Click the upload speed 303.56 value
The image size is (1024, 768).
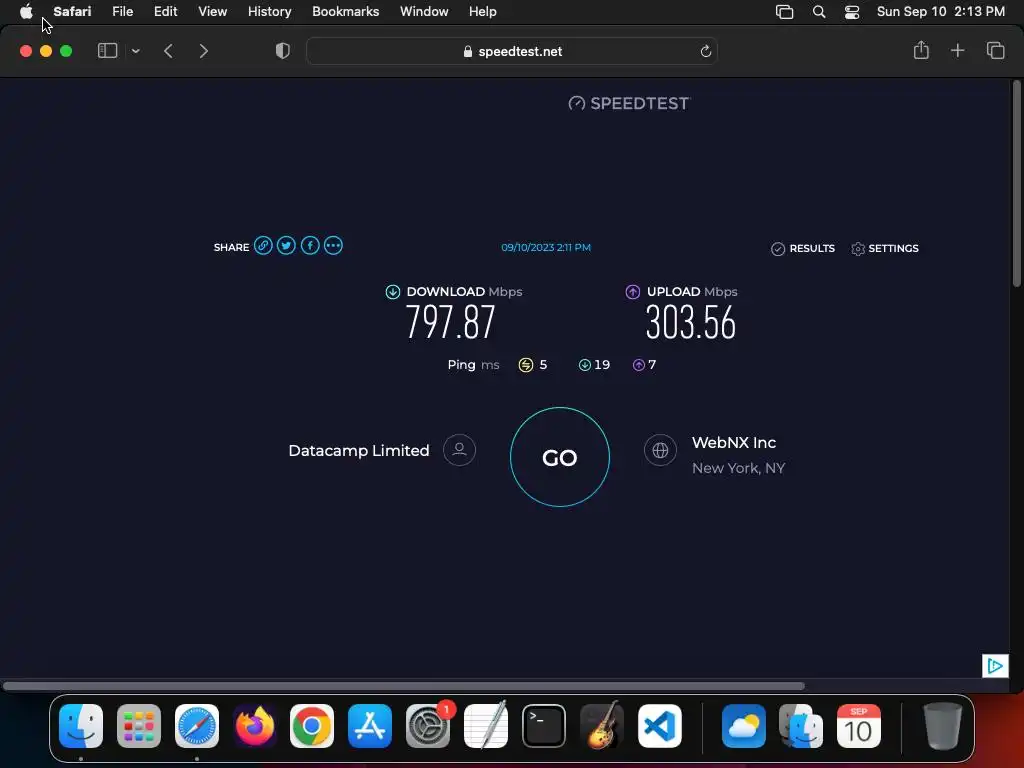(691, 322)
